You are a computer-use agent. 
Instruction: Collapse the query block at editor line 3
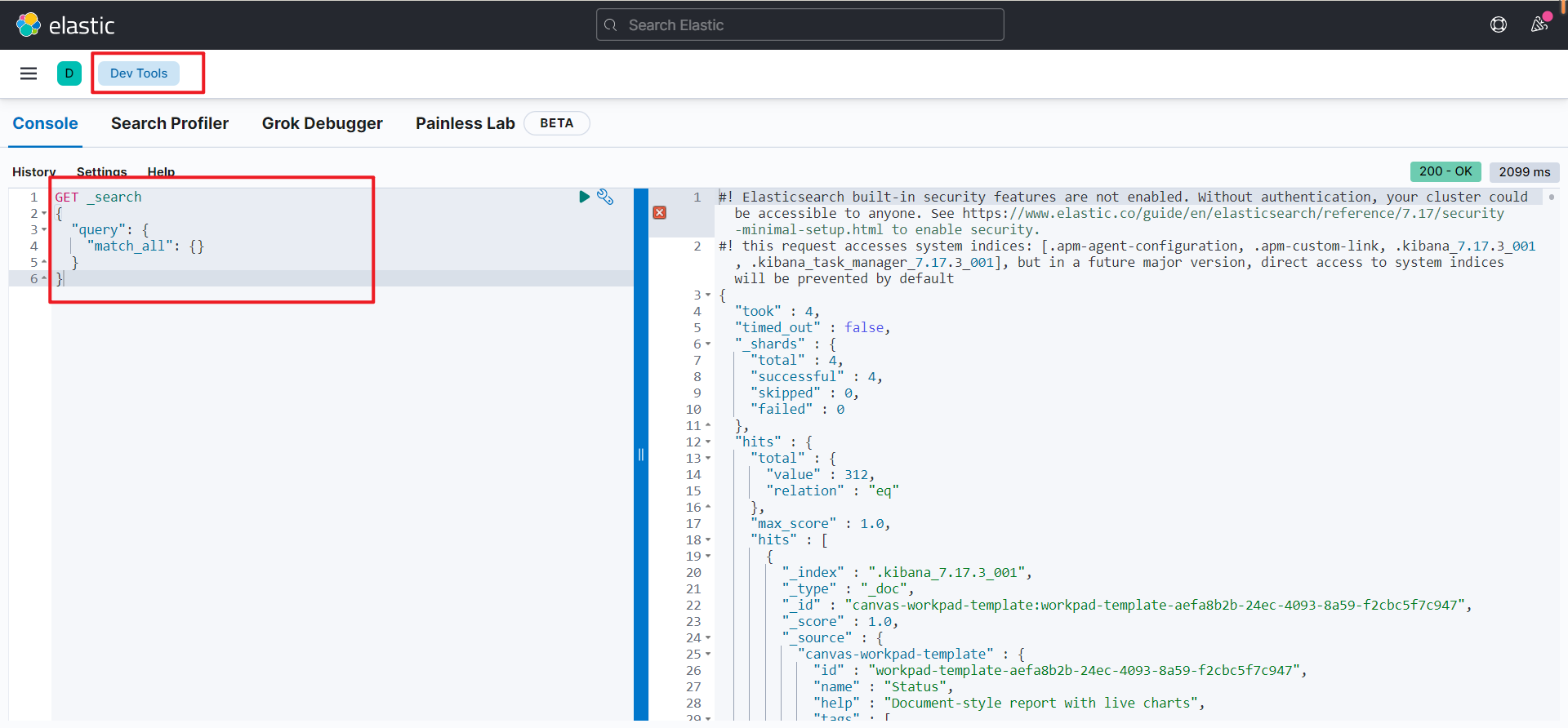click(44, 230)
